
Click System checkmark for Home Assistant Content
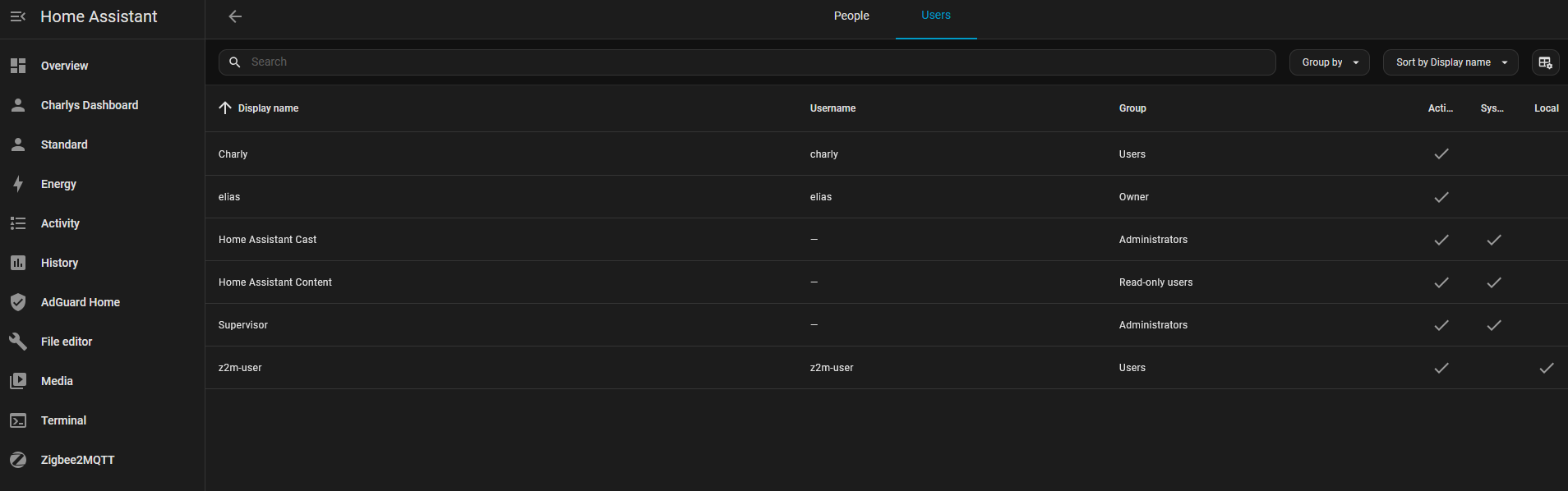coord(1494,282)
